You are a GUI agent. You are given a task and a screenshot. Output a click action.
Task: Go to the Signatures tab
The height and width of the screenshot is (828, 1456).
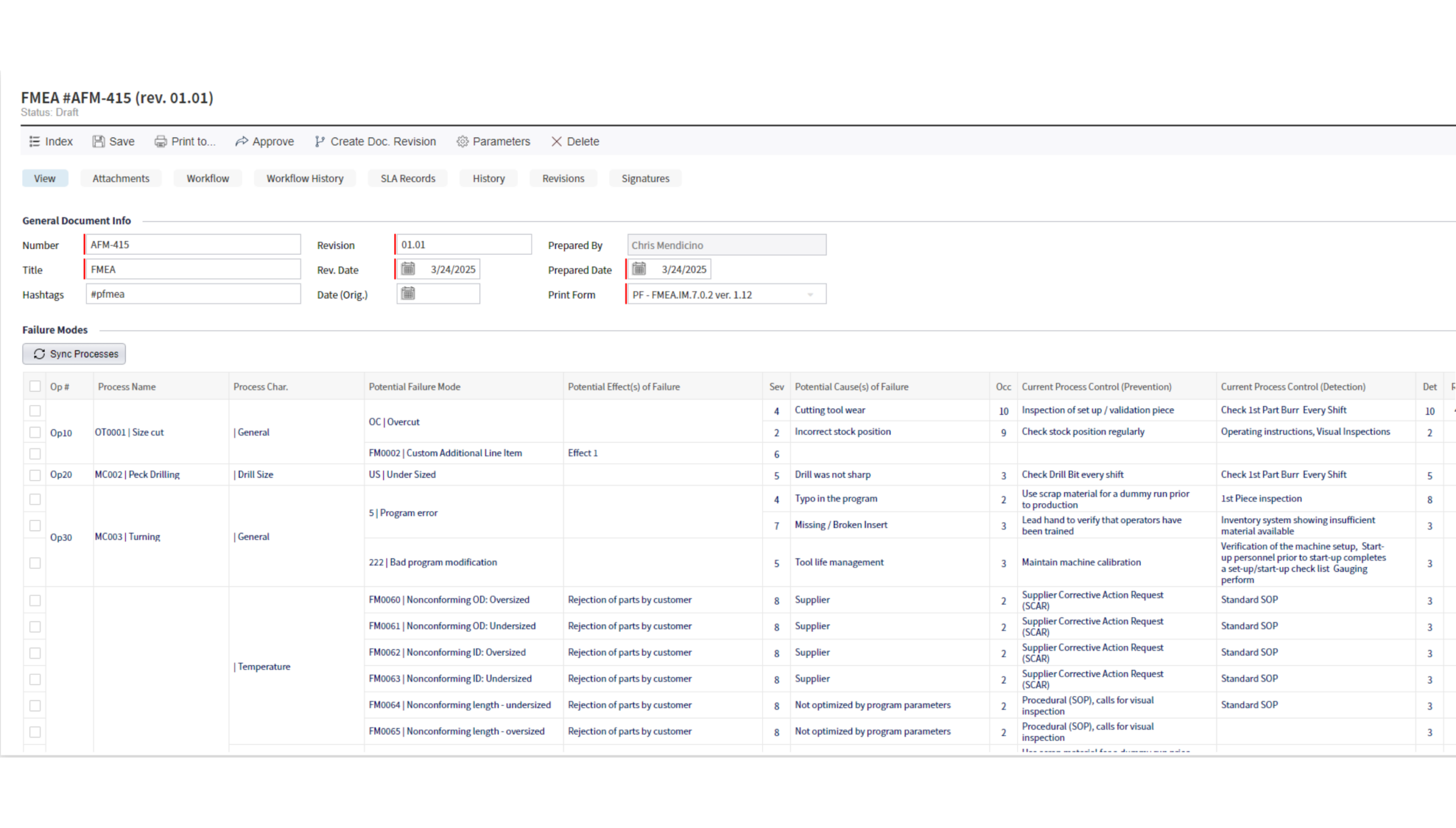point(645,178)
